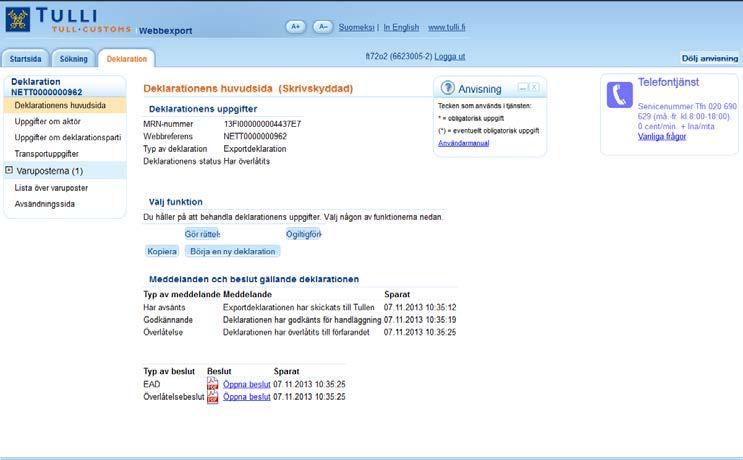
Task: Open Transportuppgifter in sidebar
Action: [x=46, y=153]
